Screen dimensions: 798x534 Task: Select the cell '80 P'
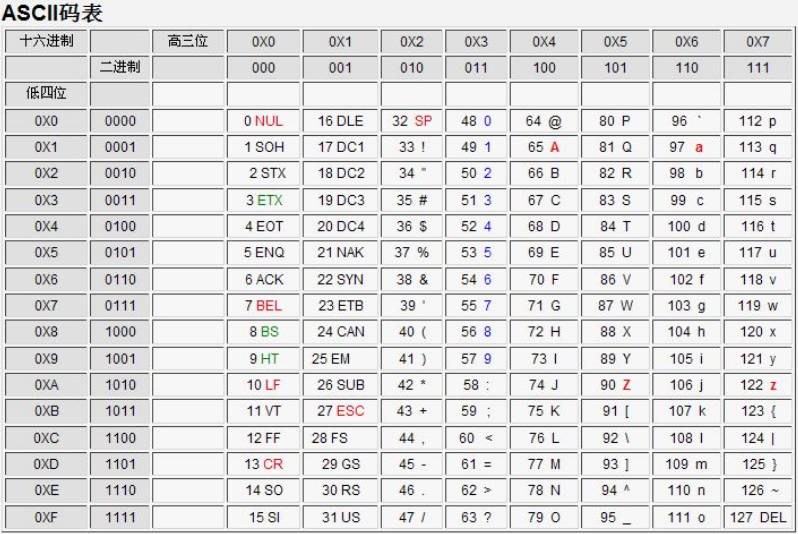(615, 121)
